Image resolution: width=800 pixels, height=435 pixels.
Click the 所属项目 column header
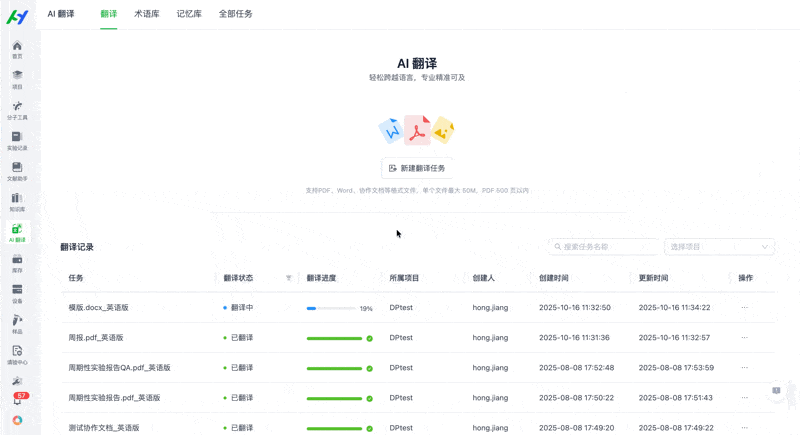pyautogui.click(x=404, y=278)
